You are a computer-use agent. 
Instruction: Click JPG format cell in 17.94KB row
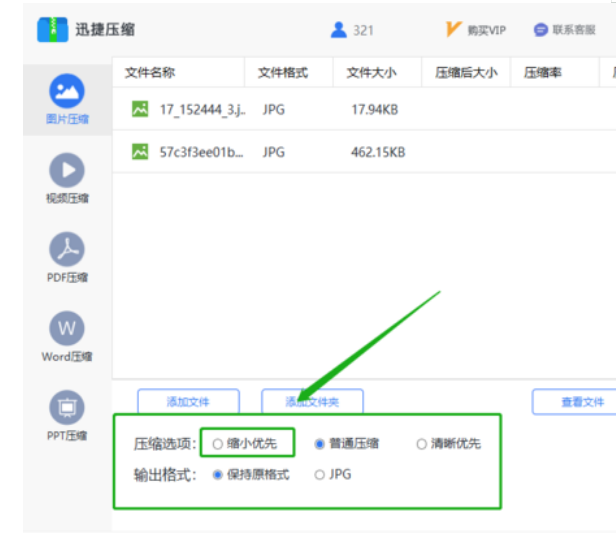pos(274,110)
